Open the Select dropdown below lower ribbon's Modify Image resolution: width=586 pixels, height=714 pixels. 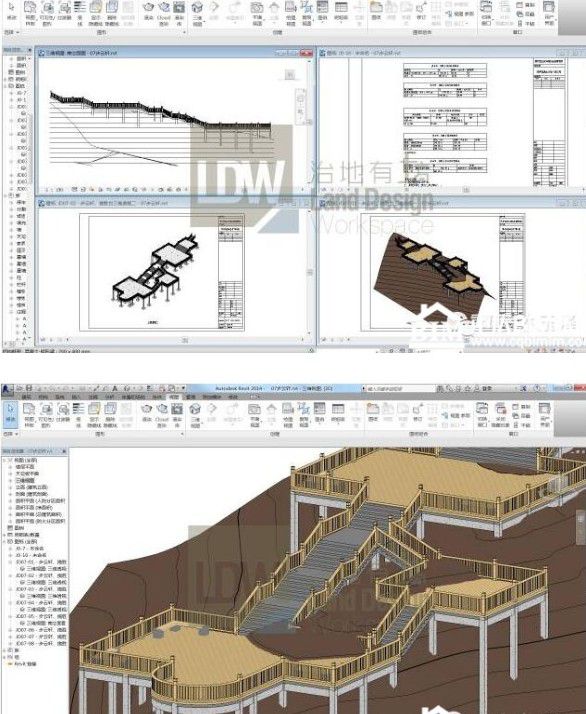[x=10, y=434]
